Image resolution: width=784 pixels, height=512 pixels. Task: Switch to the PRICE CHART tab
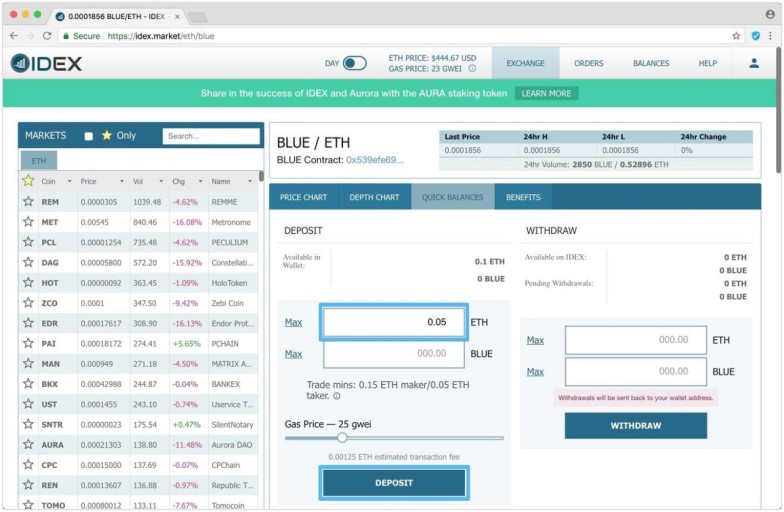tap(304, 197)
